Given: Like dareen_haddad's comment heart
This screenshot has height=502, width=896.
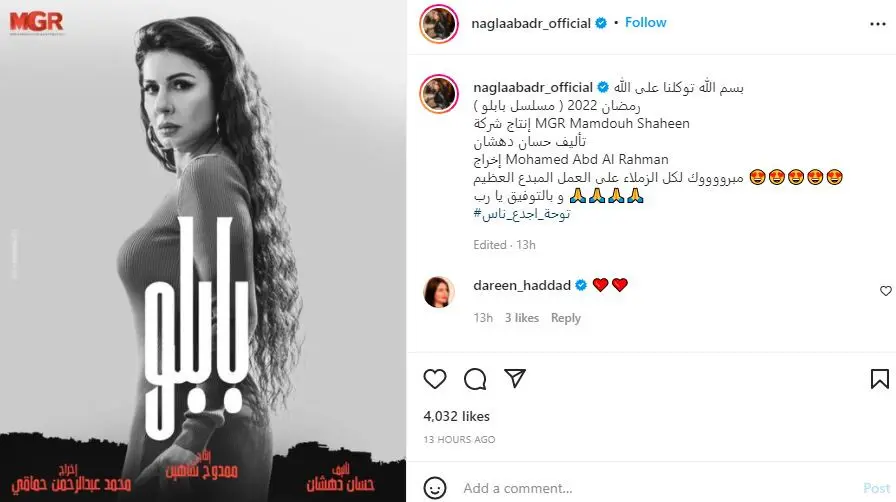Looking at the screenshot, I should [886, 291].
